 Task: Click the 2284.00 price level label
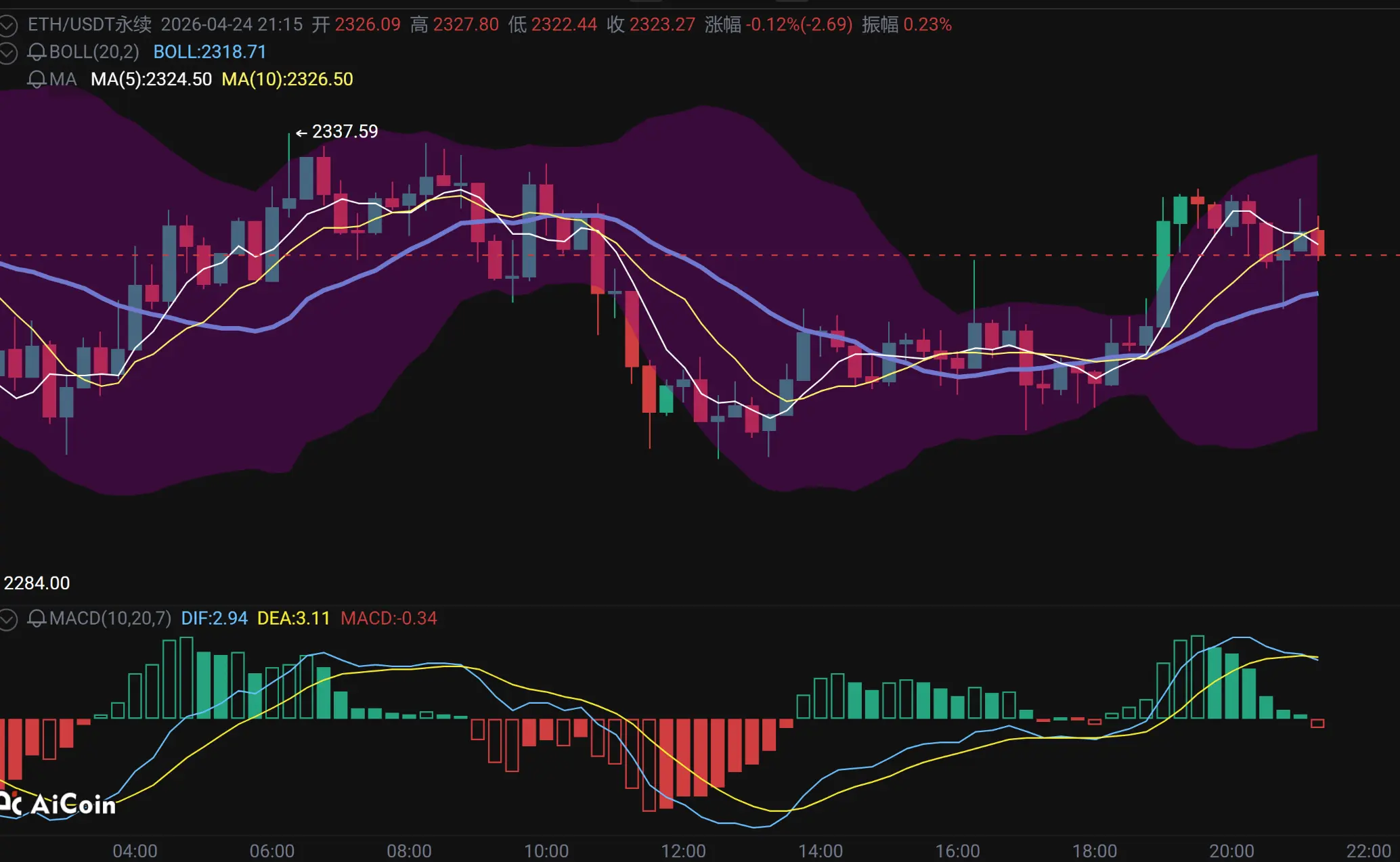click(x=37, y=583)
